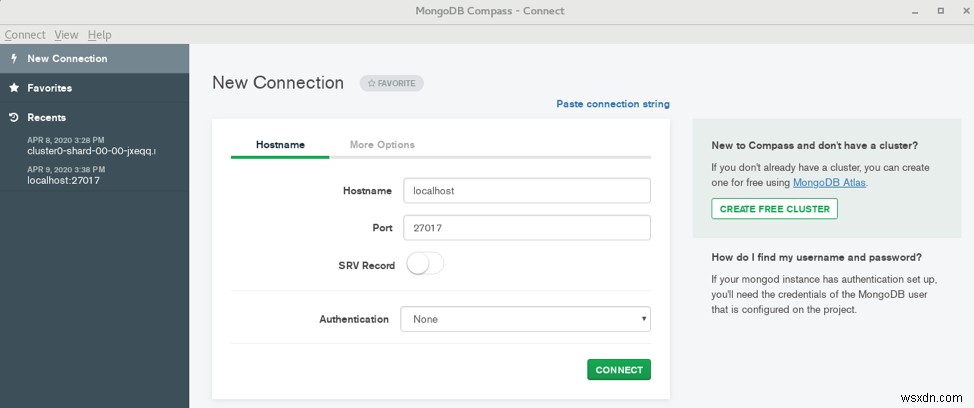Minimize the MongoDB Compass window
This screenshot has width=974, height=408.
(x=917, y=11)
